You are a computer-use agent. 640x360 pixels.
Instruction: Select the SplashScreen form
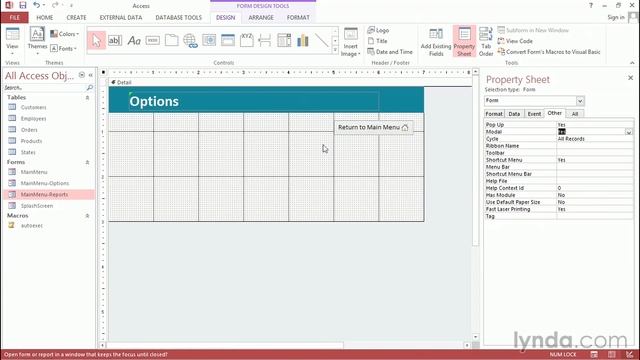(x=37, y=206)
